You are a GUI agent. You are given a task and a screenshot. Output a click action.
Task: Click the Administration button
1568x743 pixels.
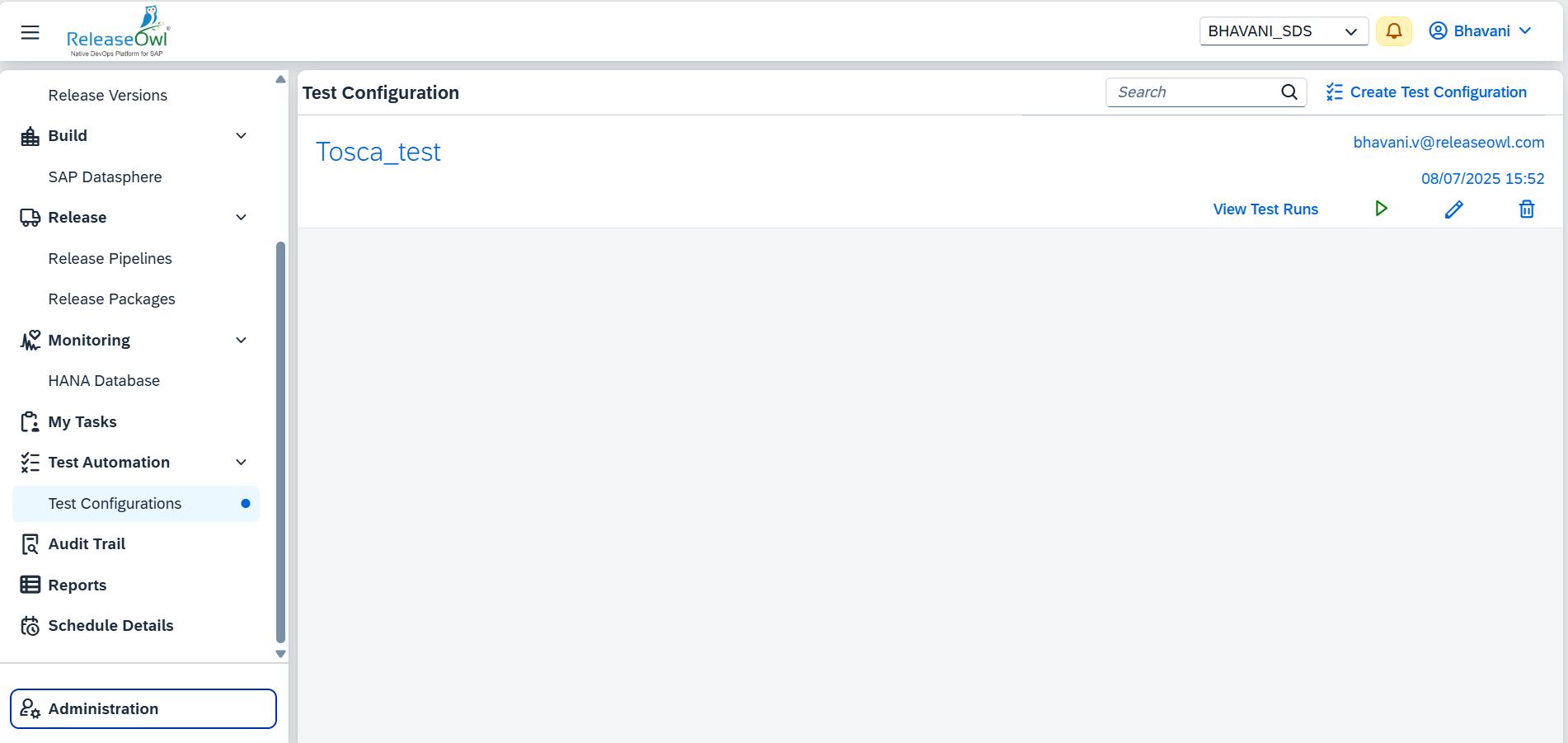click(143, 709)
